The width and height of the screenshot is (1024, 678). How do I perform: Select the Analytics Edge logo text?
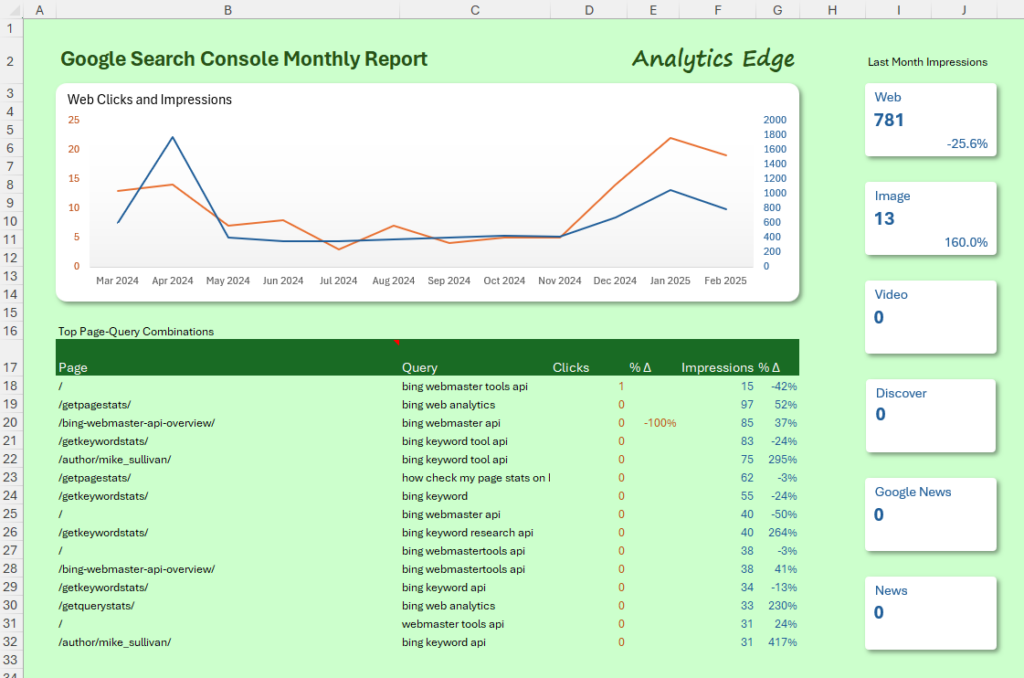713,58
